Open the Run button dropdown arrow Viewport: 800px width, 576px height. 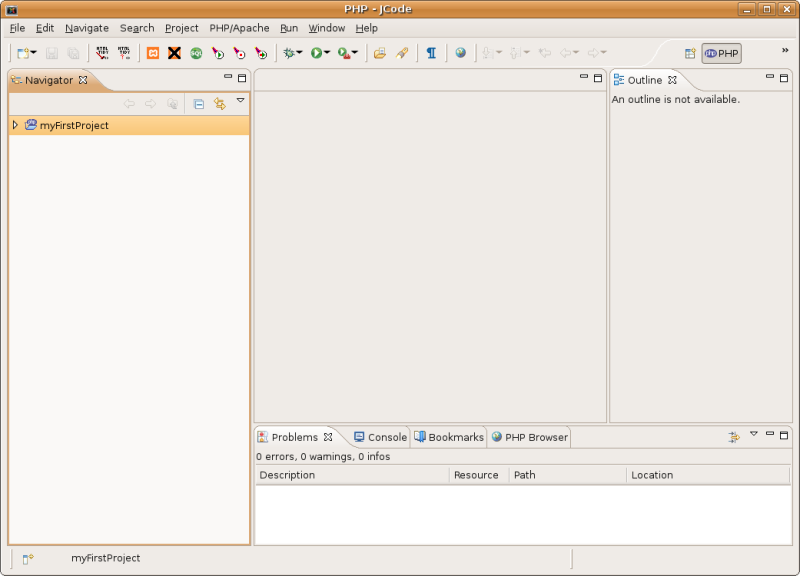[327, 53]
